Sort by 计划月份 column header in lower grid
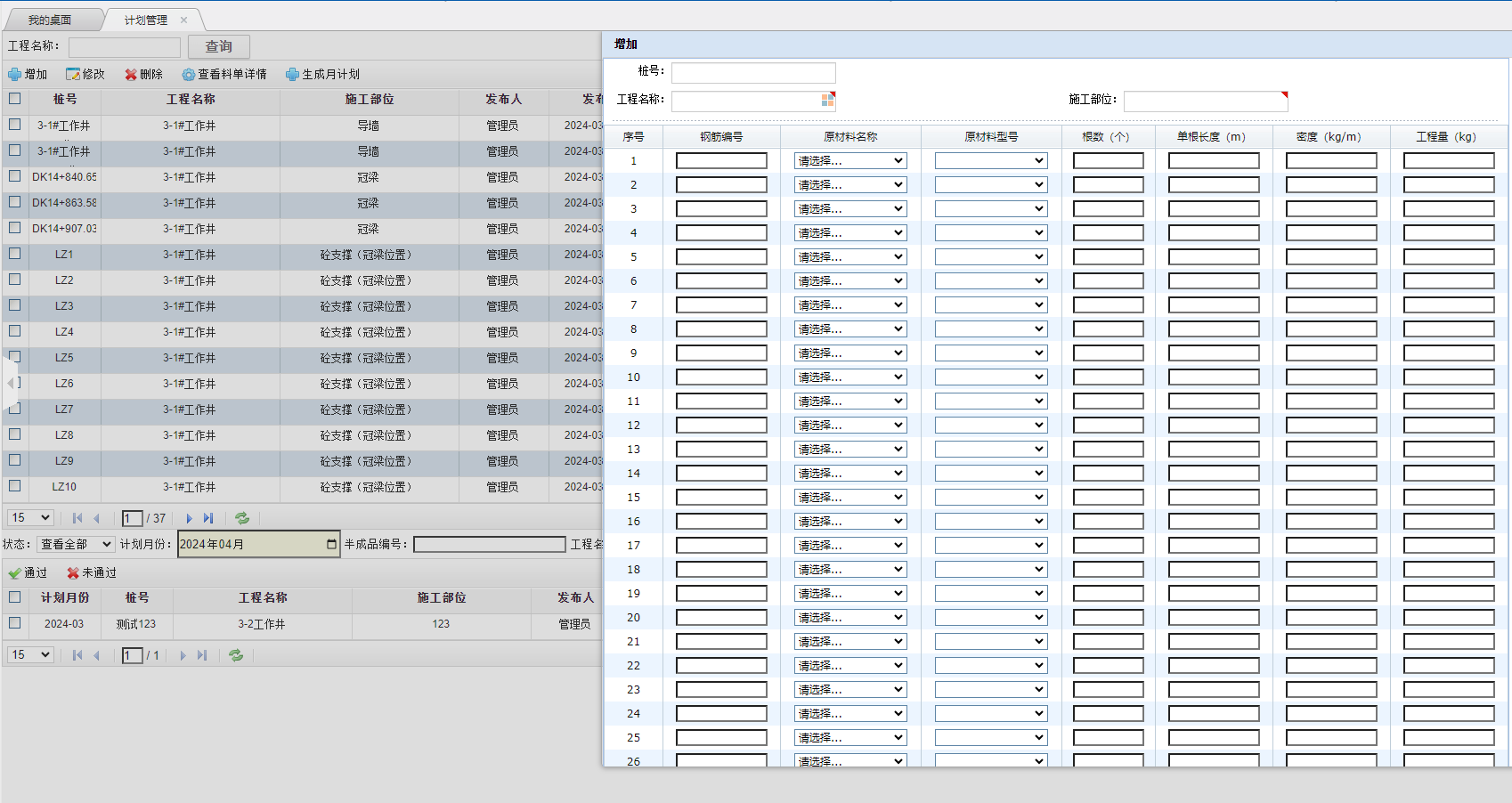 [x=65, y=598]
